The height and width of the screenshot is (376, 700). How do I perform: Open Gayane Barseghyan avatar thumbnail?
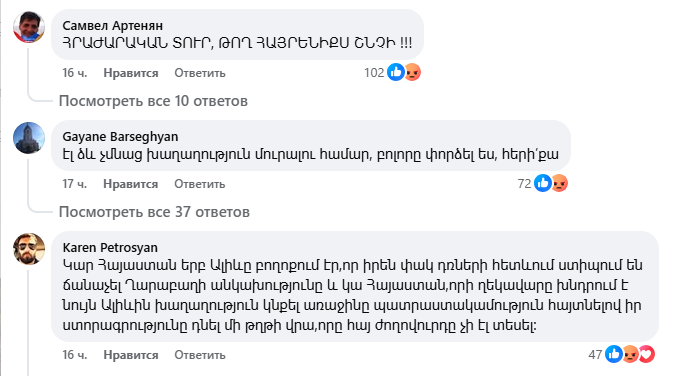tap(29, 138)
